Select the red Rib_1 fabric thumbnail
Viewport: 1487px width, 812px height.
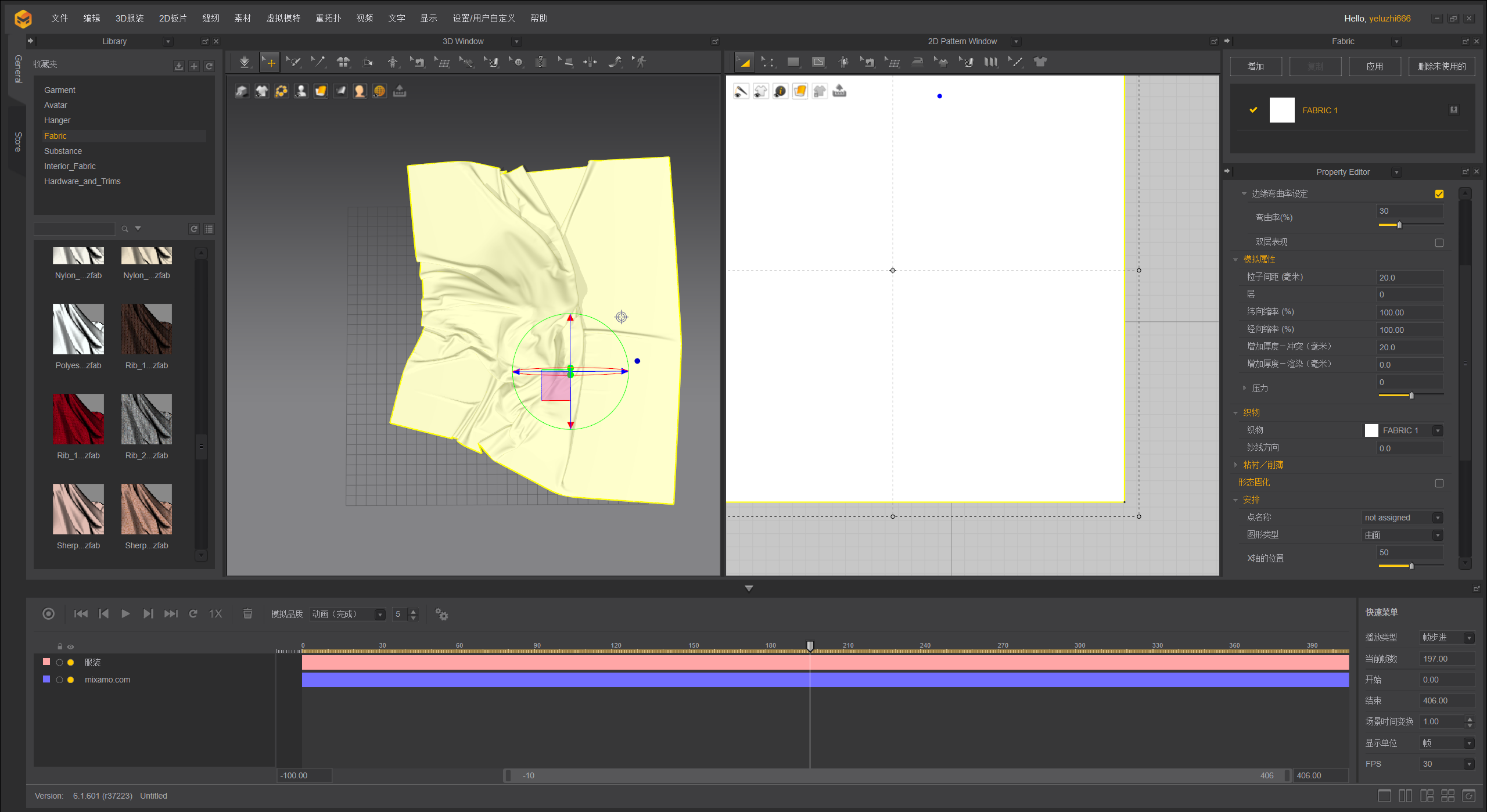78,419
